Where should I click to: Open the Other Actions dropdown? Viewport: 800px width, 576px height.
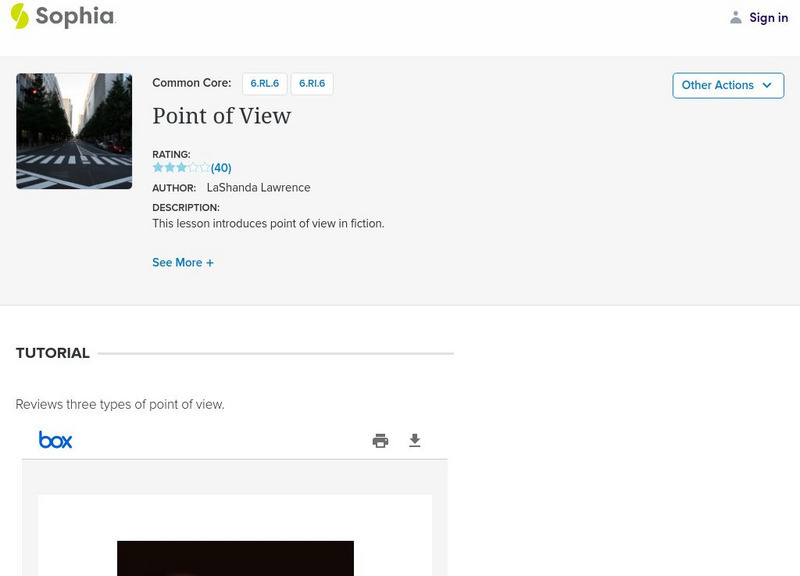pos(727,85)
